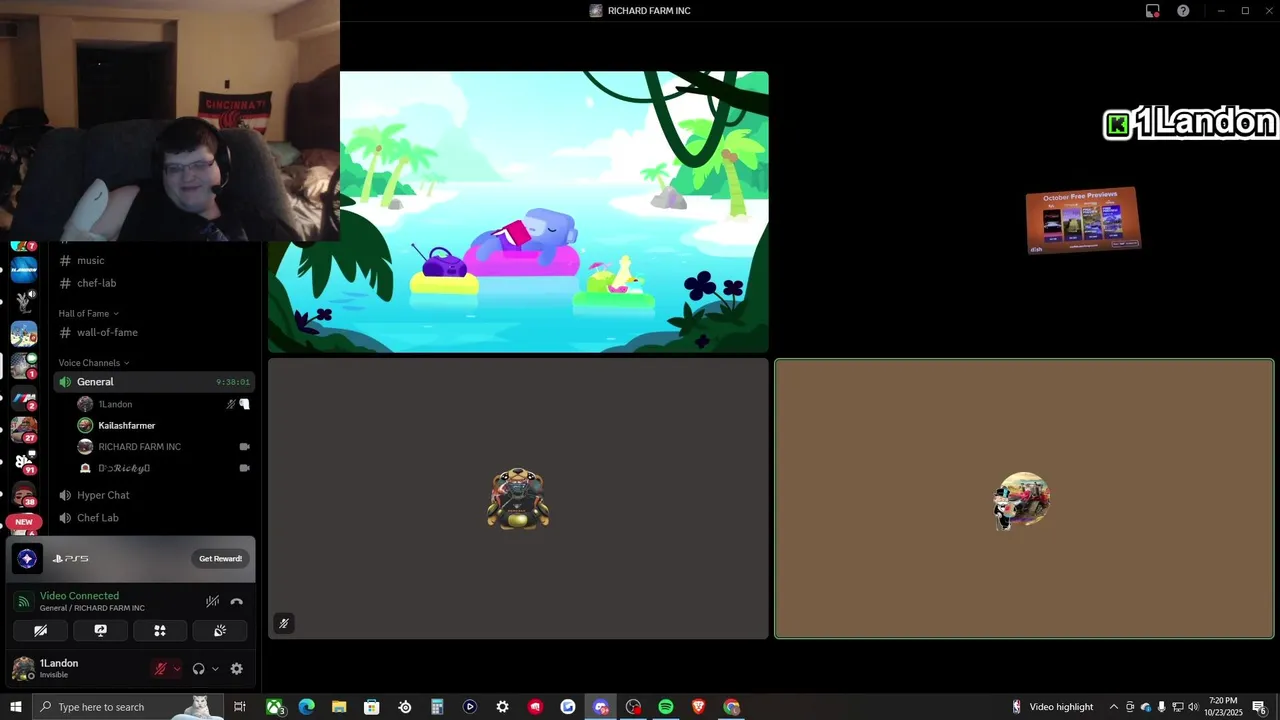The image size is (1280, 720).
Task: Open Windows notification center
Action: click(1260, 707)
